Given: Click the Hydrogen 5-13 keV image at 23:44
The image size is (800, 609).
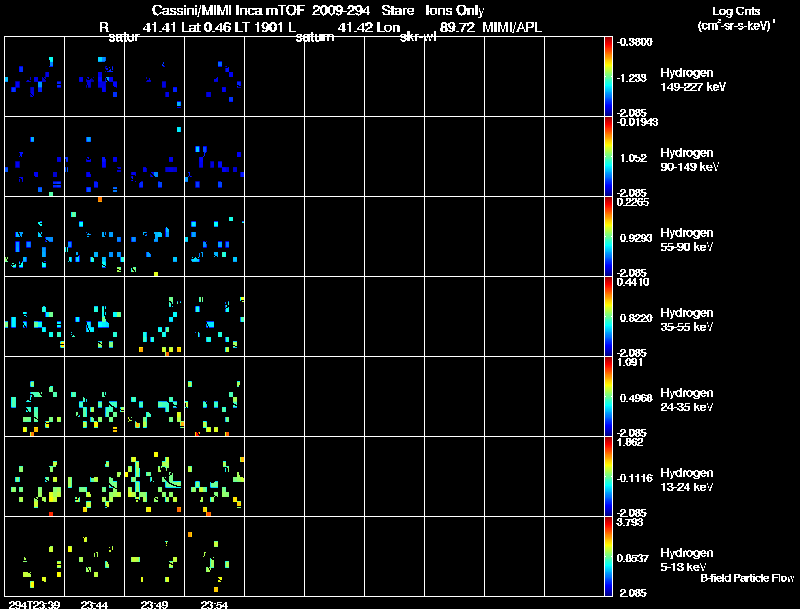Looking at the screenshot, I should click(x=94, y=556).
